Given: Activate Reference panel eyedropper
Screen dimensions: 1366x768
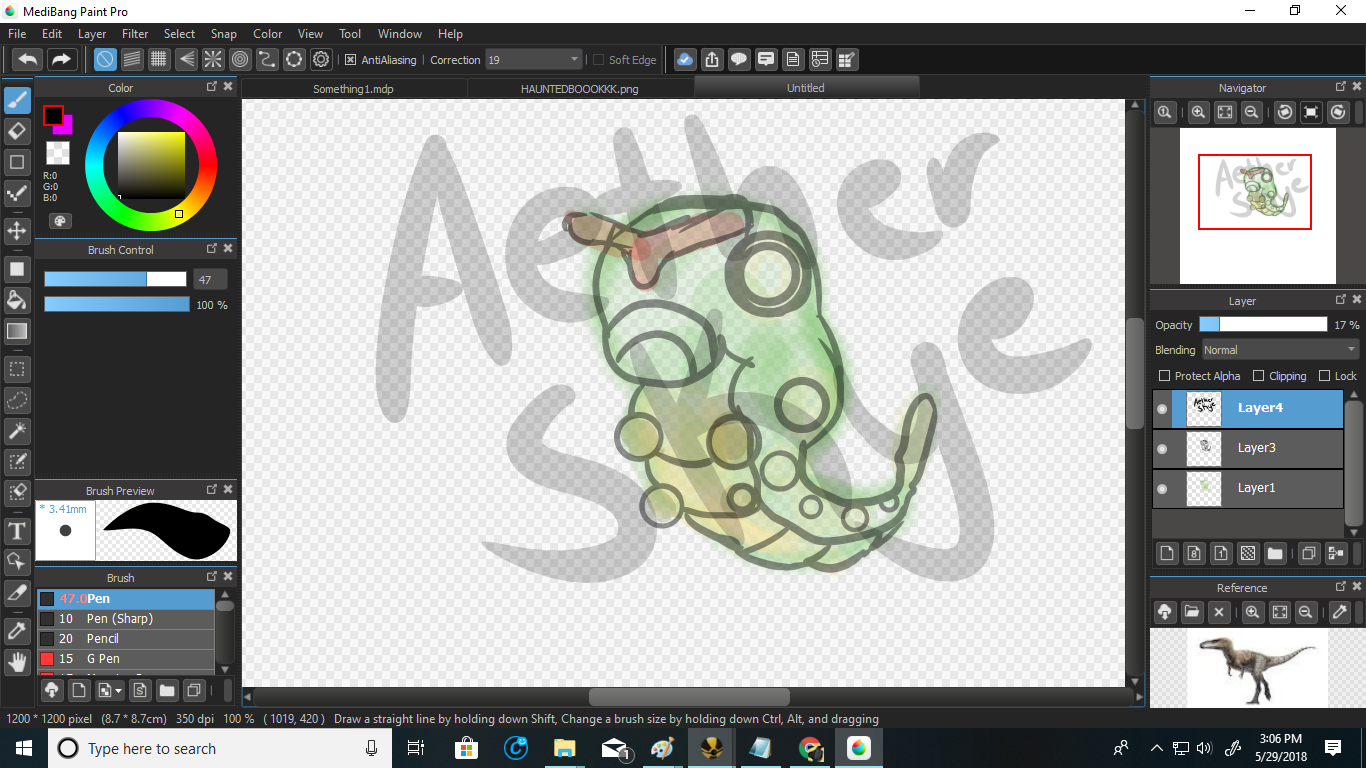Looking at the screenshot, I should pos(1340,612).
